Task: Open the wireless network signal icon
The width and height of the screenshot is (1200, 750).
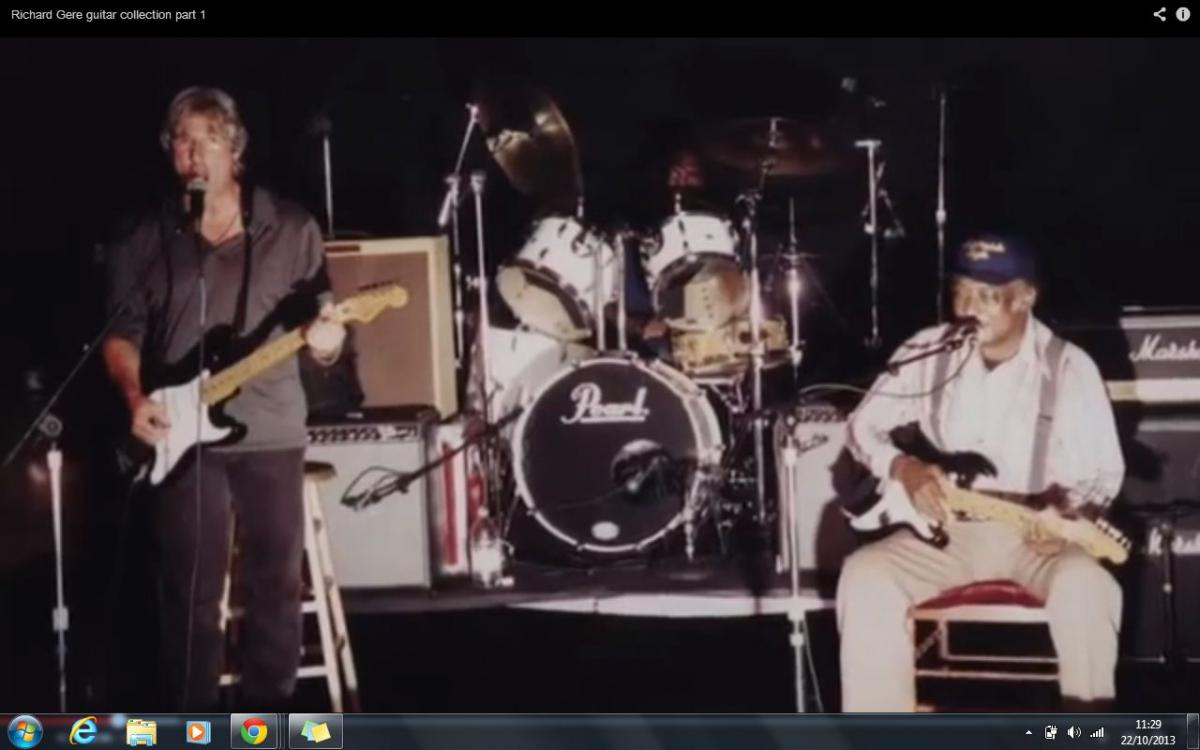Action: pos(1097,732)
